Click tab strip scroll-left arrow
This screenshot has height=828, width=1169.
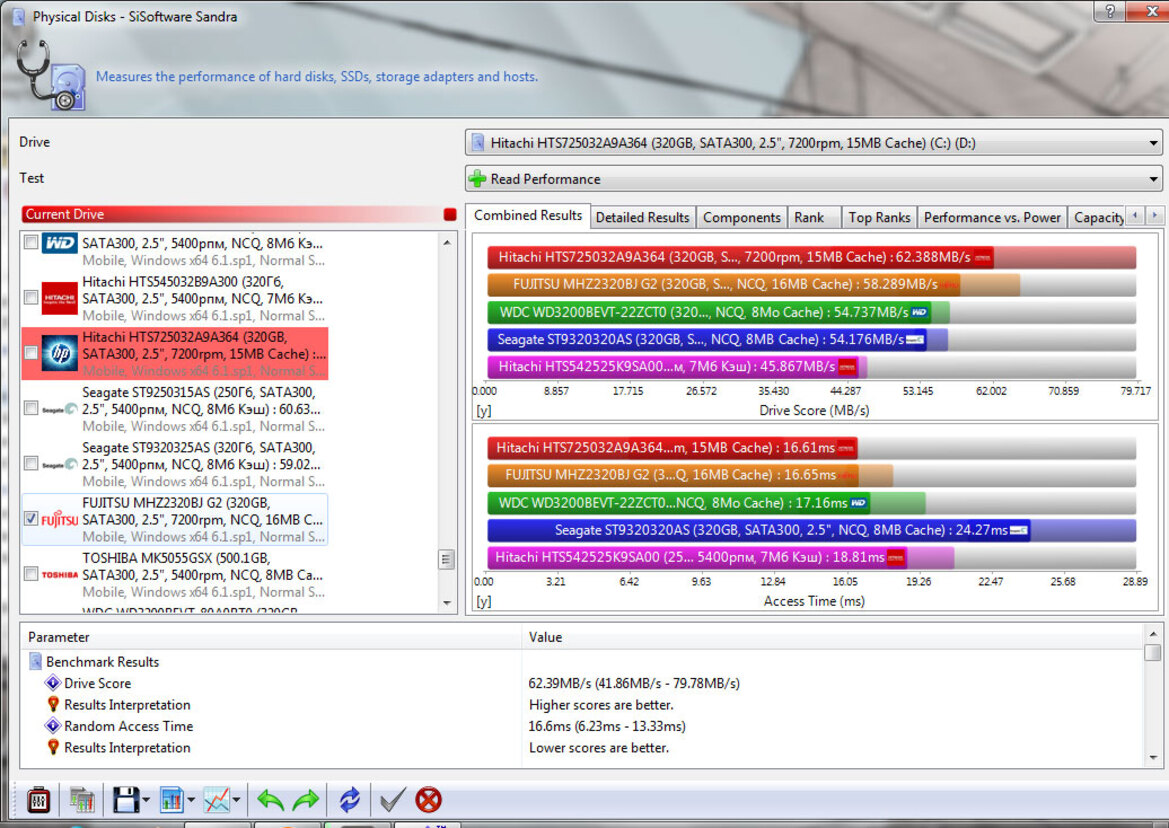[x=1135, y=216]
